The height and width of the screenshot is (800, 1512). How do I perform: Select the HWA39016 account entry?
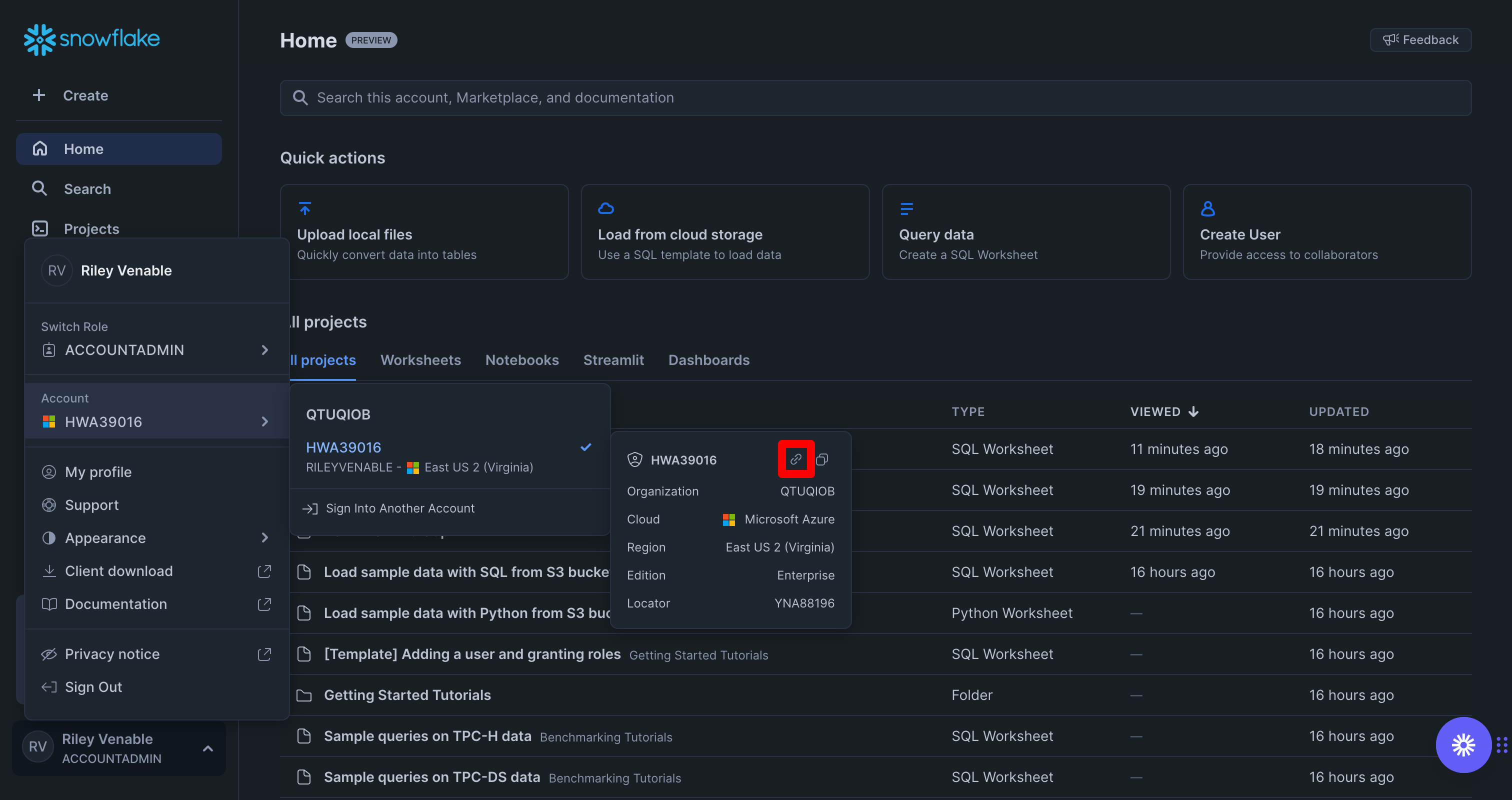(449, 456)
